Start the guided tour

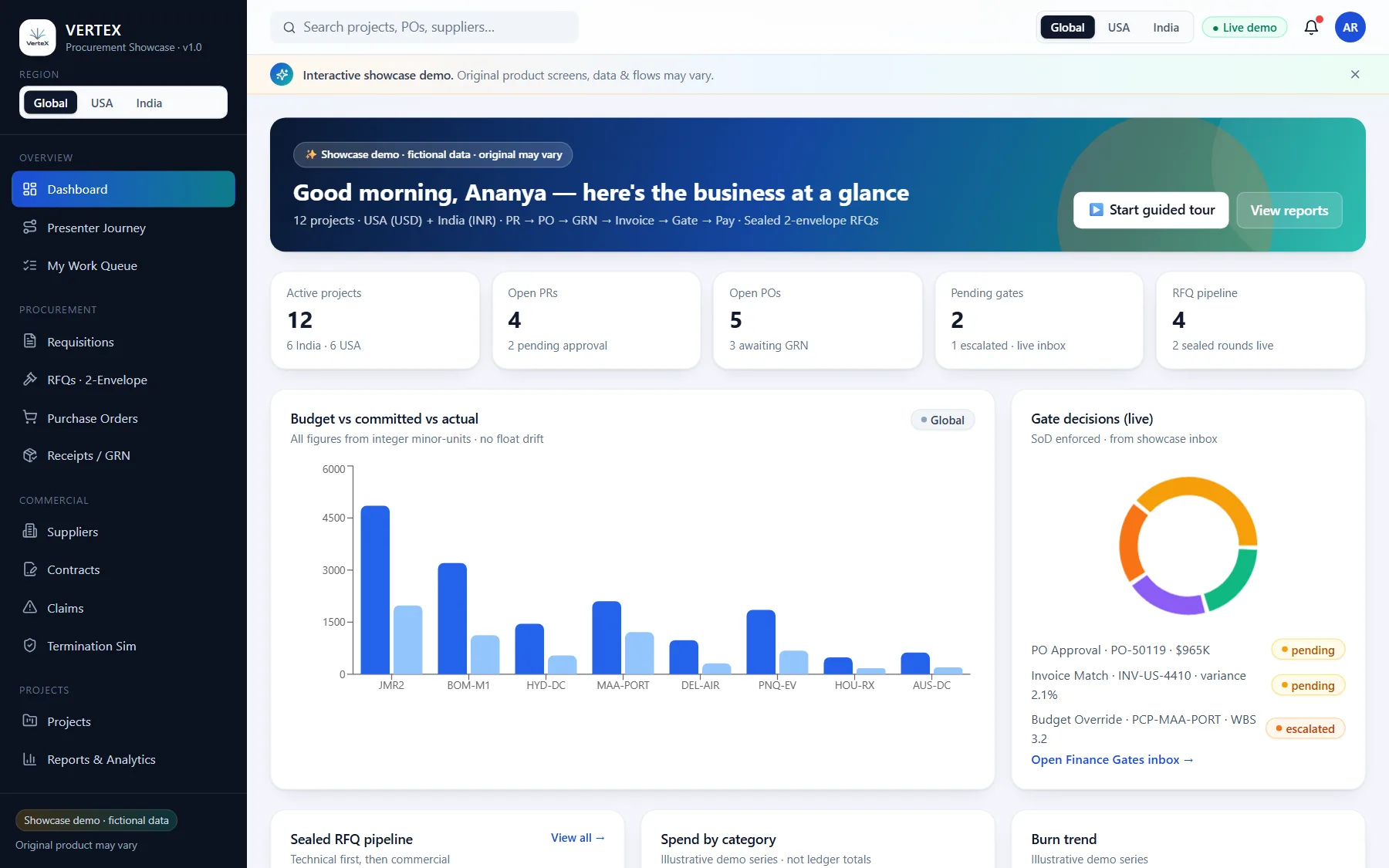click(1151, 210)
